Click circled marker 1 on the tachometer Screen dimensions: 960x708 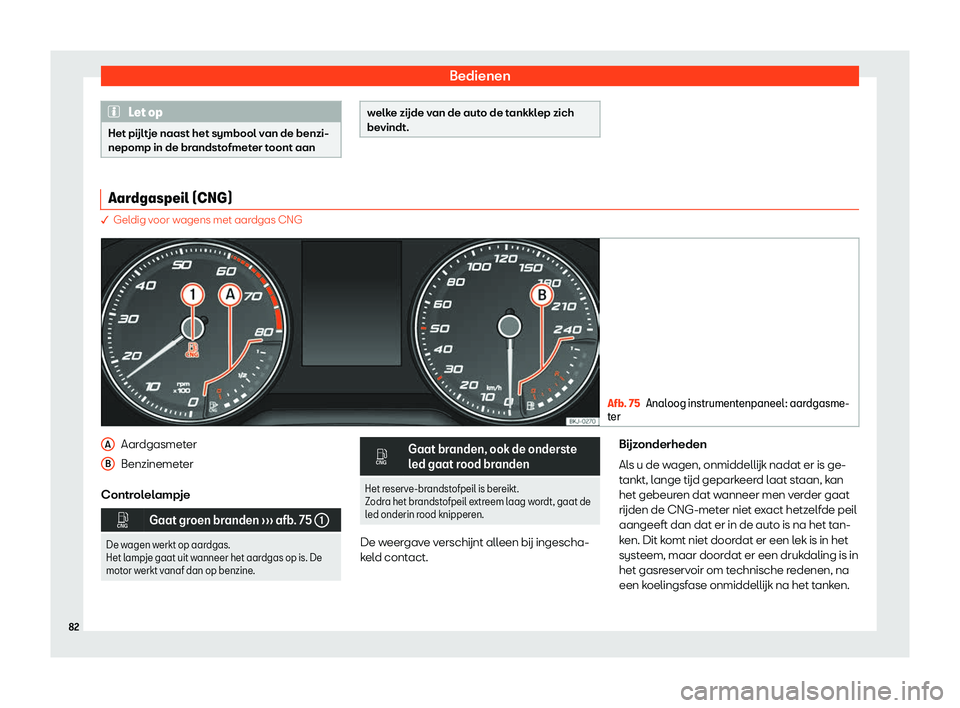tap(192, 295)
